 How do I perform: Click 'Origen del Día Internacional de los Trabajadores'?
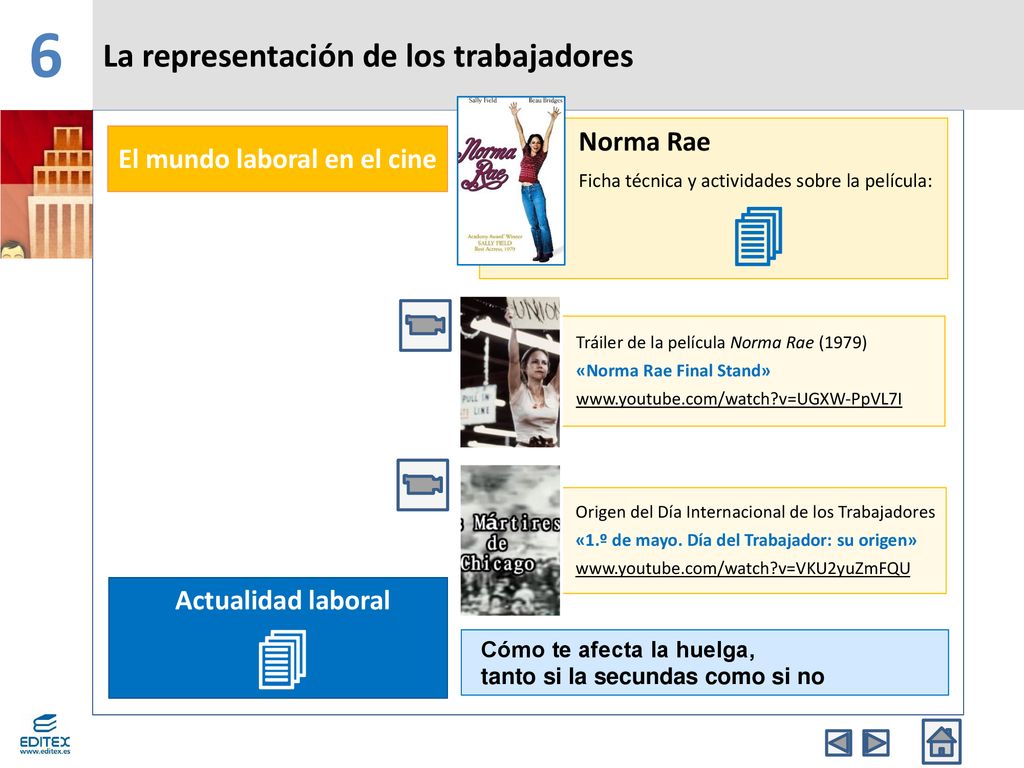click(755, 512)
